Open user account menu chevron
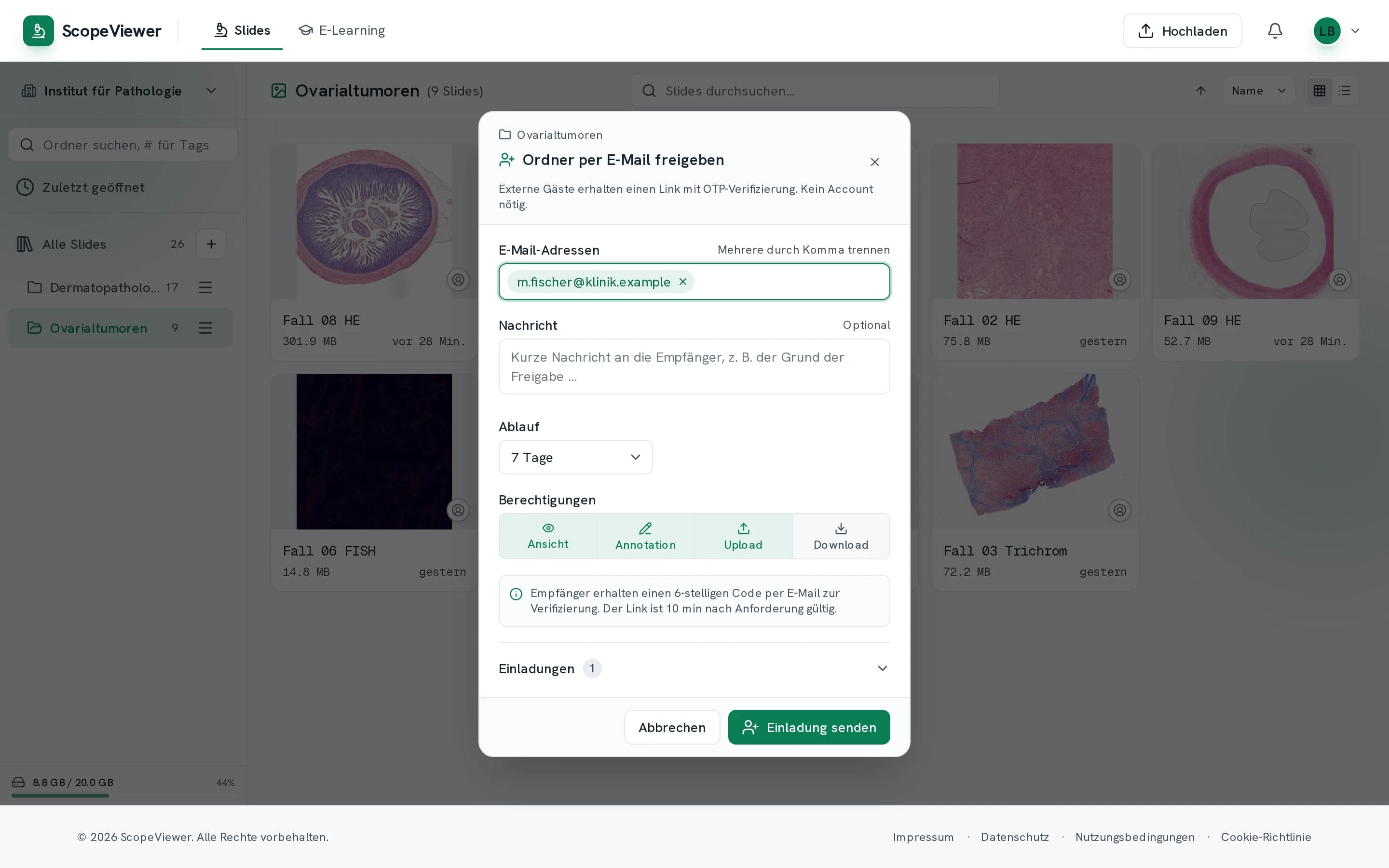Viewport: 1389px width, 868px height. click(1355, 31)
